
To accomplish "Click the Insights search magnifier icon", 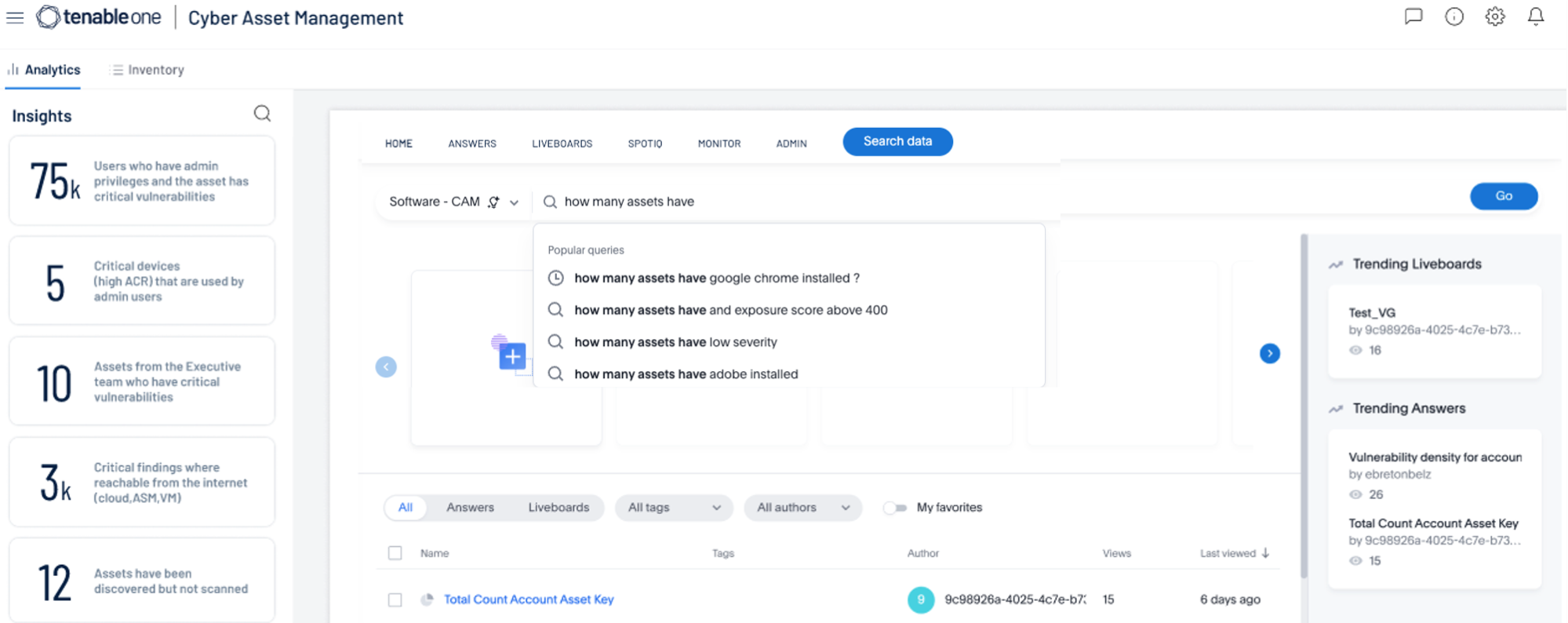I will point(262,114).
